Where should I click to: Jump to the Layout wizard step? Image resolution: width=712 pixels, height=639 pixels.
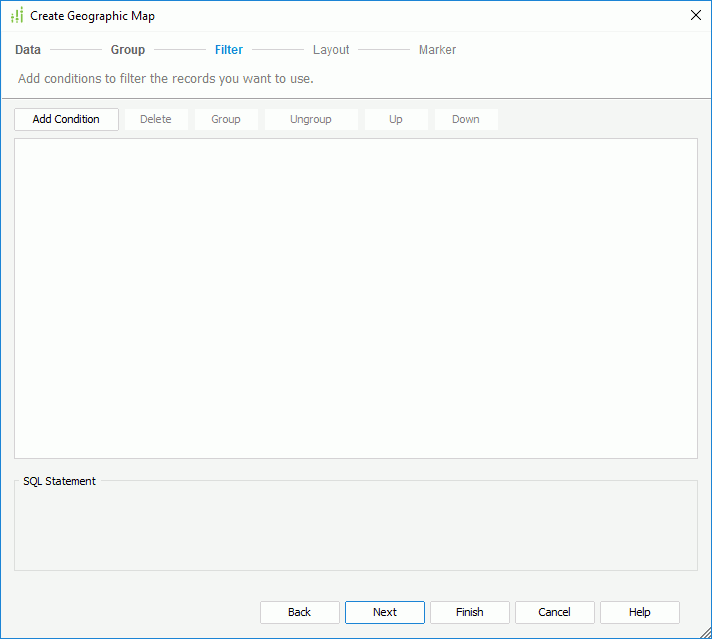pos(331,50)
